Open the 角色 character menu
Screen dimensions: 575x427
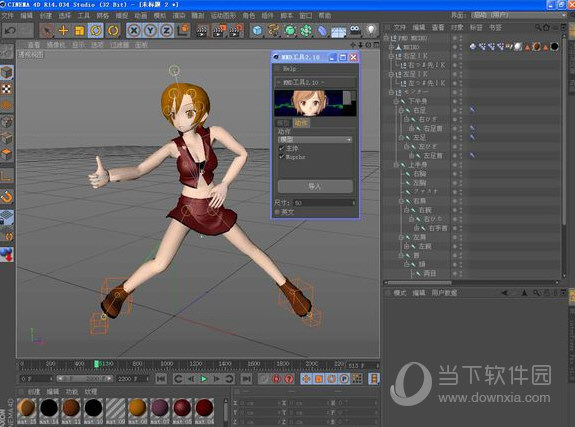pyautogui.click(x=249, y=15)
